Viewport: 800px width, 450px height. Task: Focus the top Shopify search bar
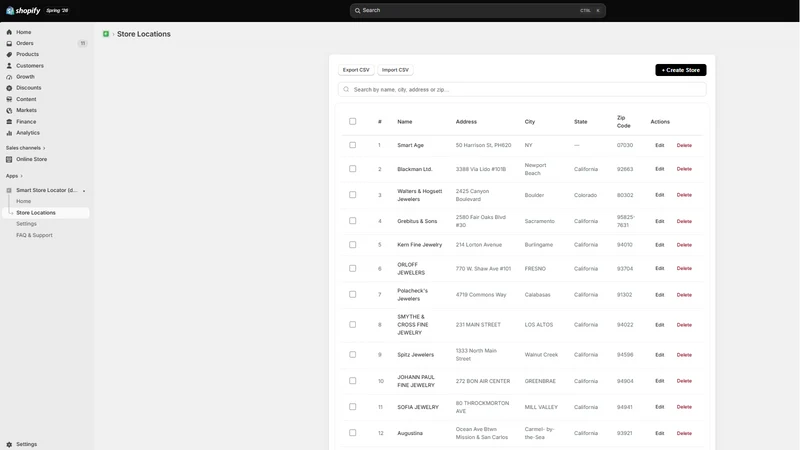(478, 10)
